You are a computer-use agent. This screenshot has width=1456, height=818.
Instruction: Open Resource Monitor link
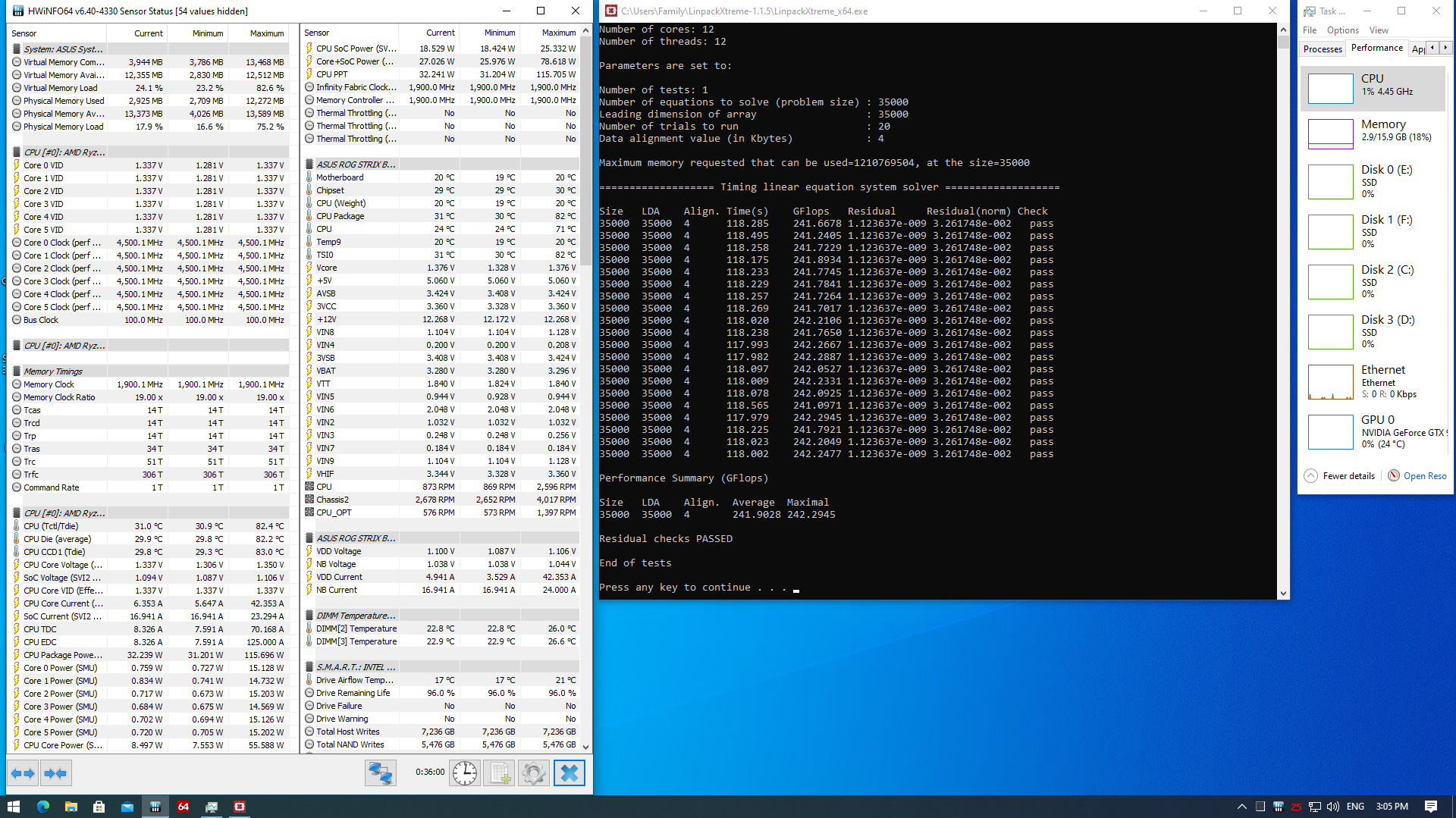[1417, 476]
